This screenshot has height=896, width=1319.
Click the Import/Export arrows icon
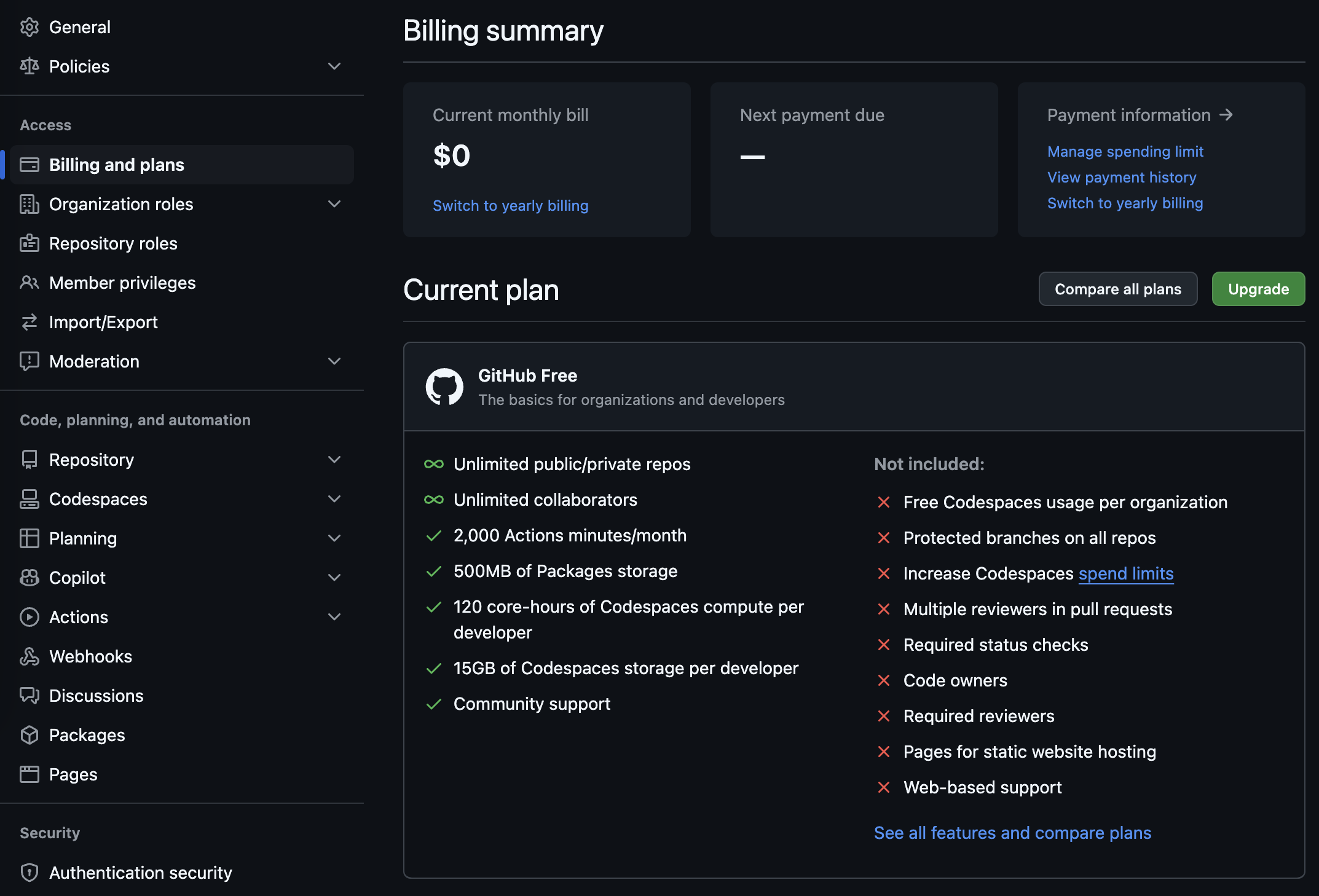tap(29, 322)
